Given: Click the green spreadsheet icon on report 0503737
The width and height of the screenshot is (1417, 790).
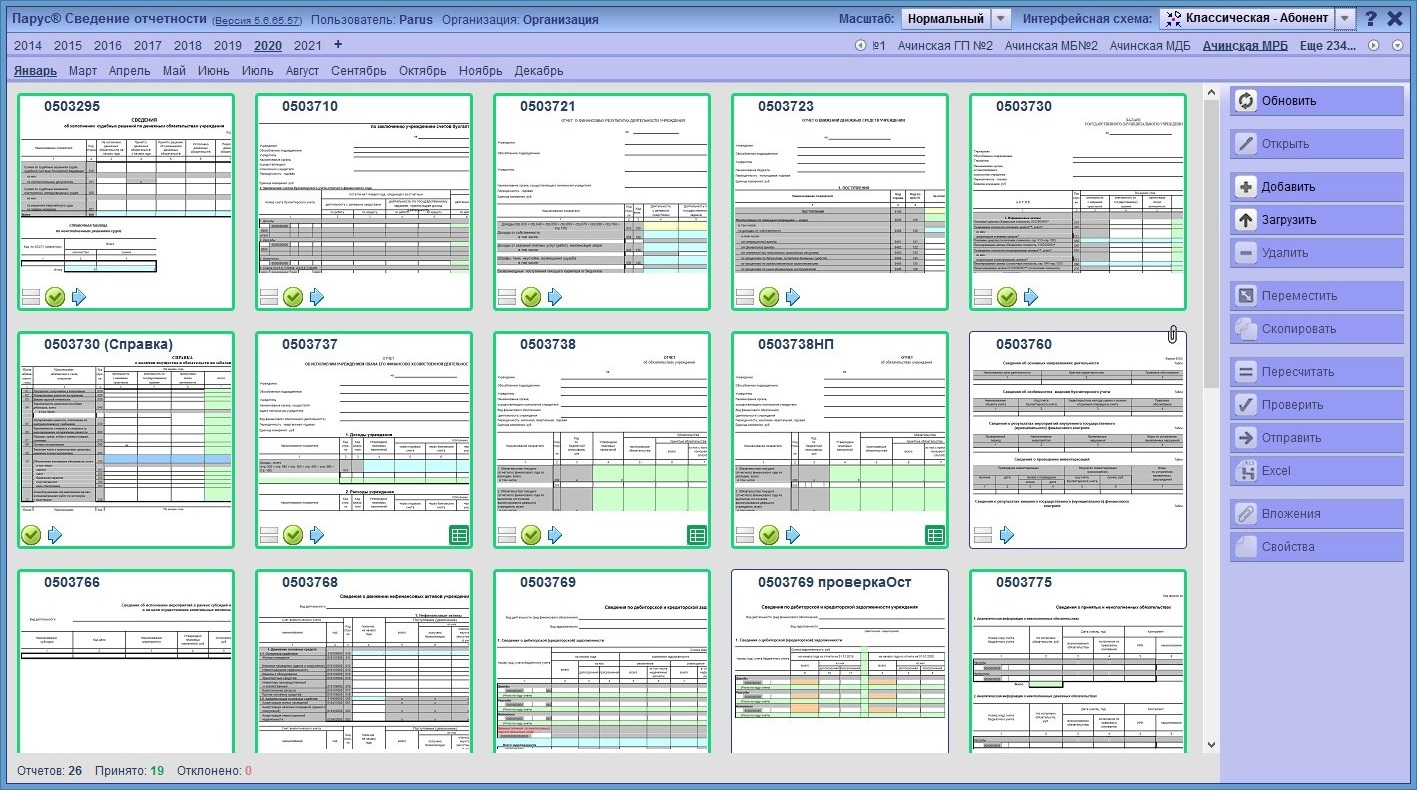Looking at the screenshot, I should pos(459,535).
